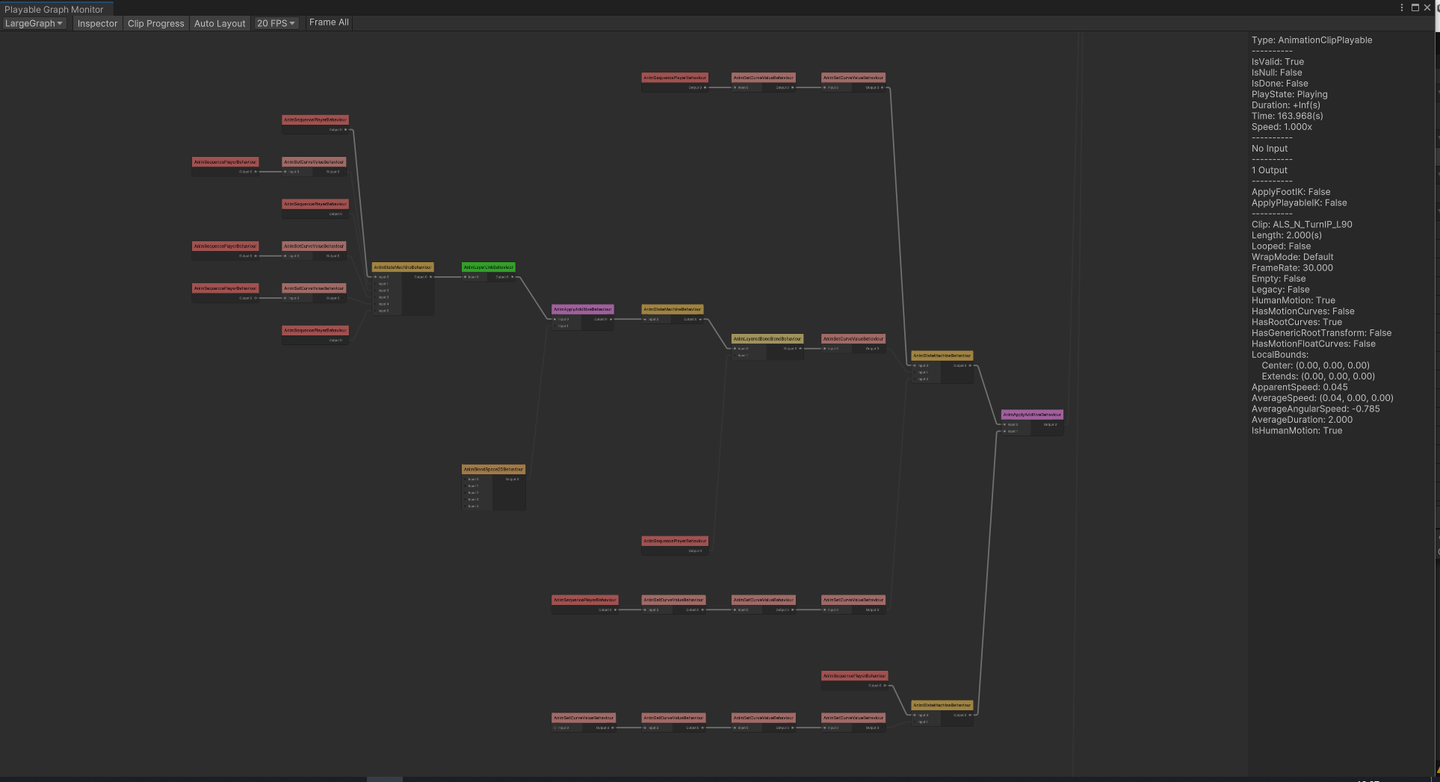Open the window's three-dot options menu
Image resolution: width=1440 pixels, height=782 pixels.
coord(1402,7)
